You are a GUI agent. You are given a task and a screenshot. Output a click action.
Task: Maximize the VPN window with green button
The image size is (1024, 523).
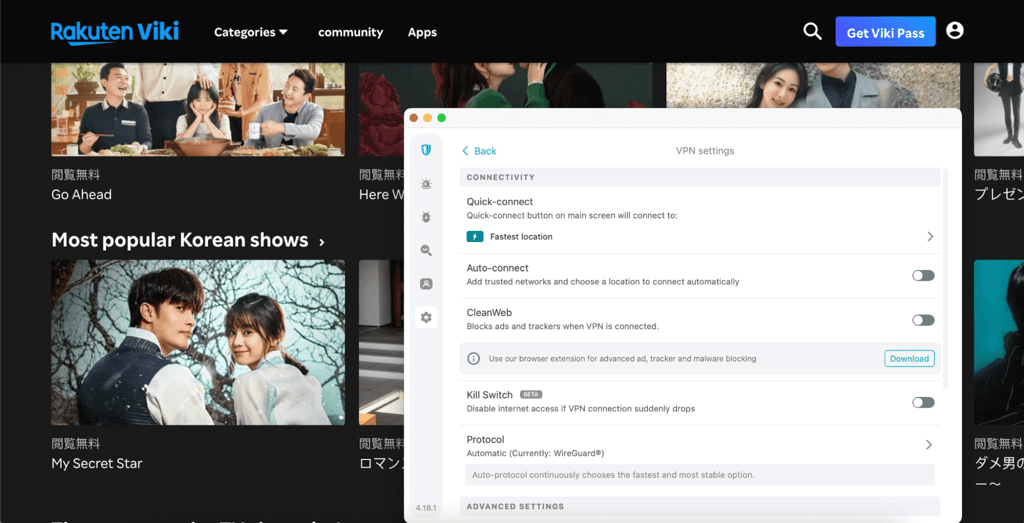(x=441, y=118)
